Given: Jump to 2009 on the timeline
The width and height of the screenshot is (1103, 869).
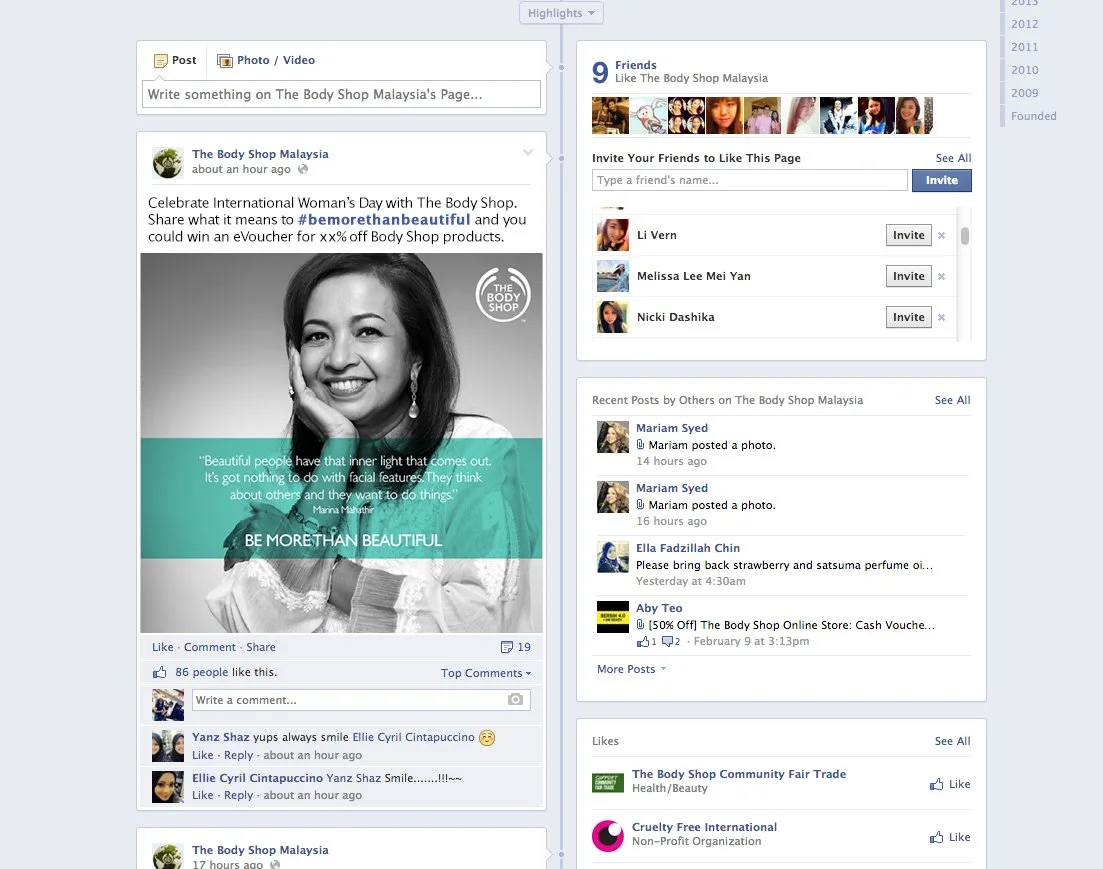Looking at the screenshot, I should [1024, 93].
